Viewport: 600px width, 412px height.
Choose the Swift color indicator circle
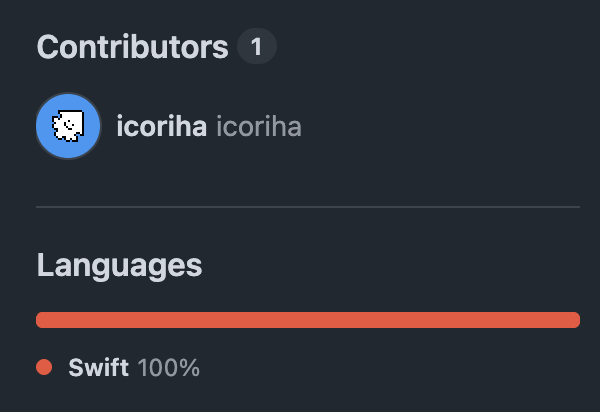point(44,367)
